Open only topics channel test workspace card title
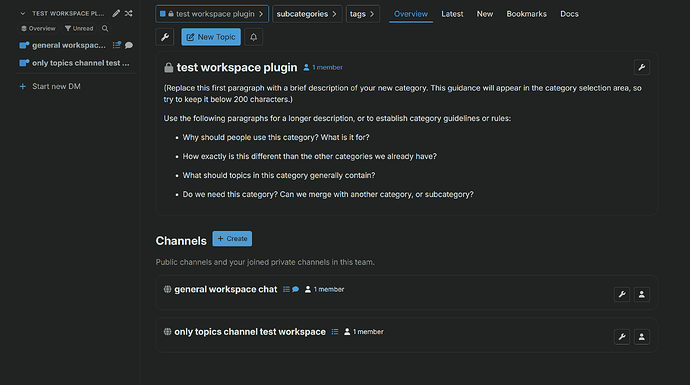 250,332
